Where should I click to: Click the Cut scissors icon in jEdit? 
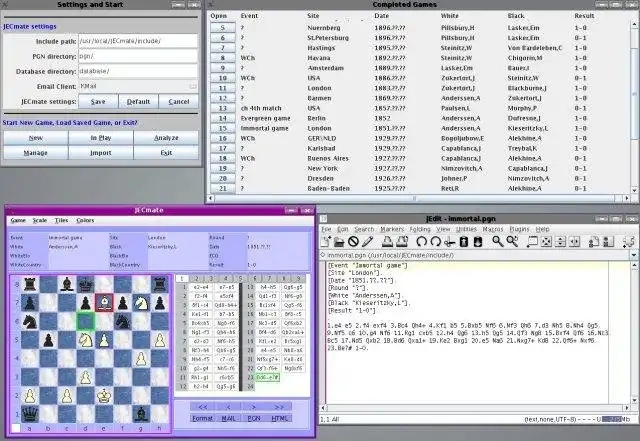pyautogui.click(x=449, y=242)
